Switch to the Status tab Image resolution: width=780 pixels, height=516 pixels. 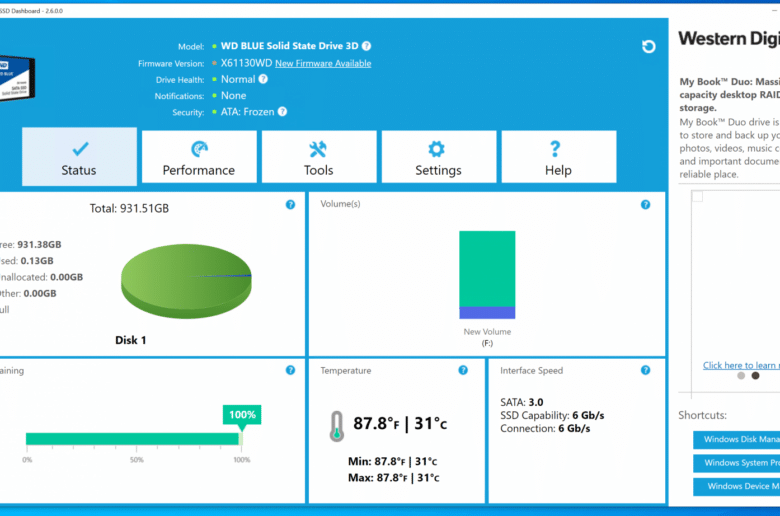click(79, 156)
